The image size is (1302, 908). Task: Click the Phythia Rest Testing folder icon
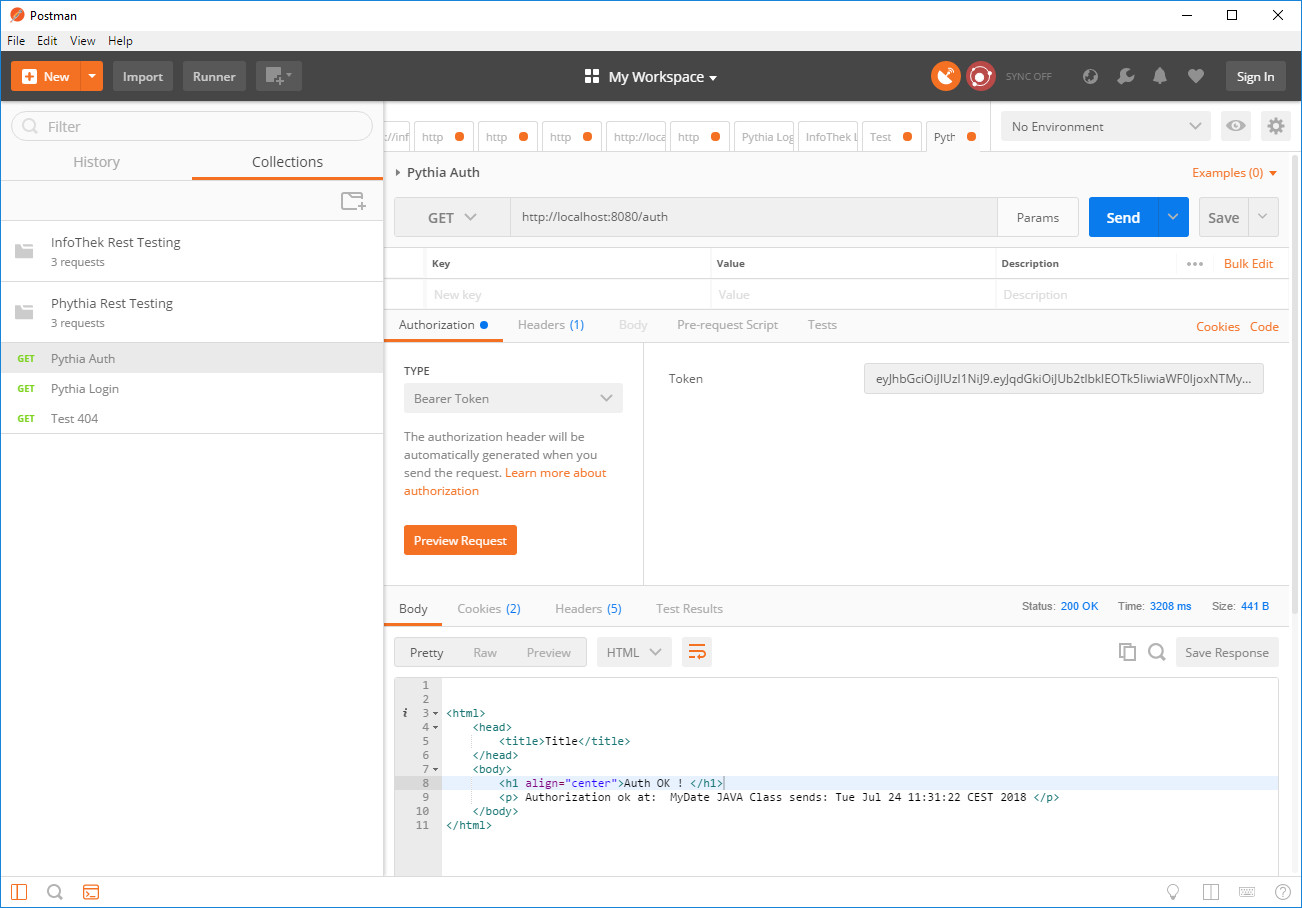tap(25, 312)
